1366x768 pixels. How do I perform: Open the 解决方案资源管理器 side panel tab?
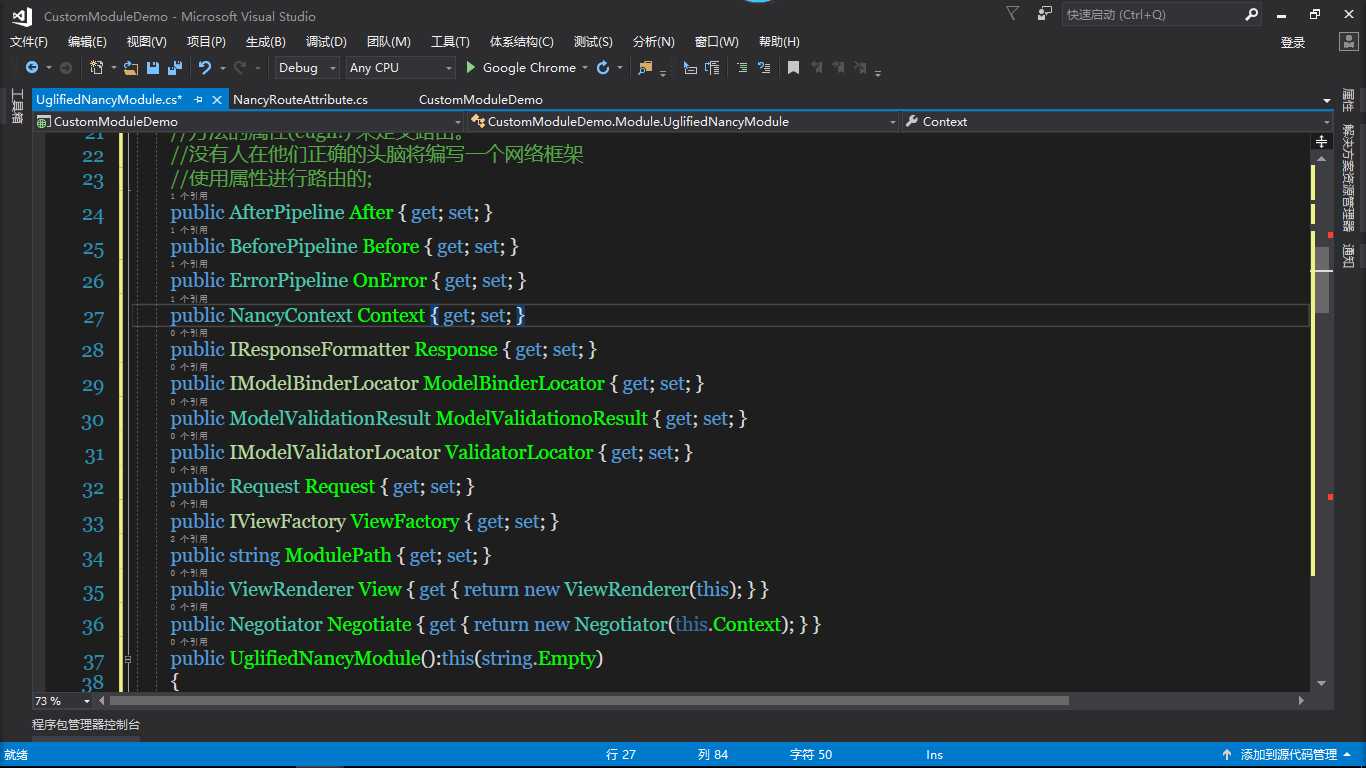(x=1348, y=178)
